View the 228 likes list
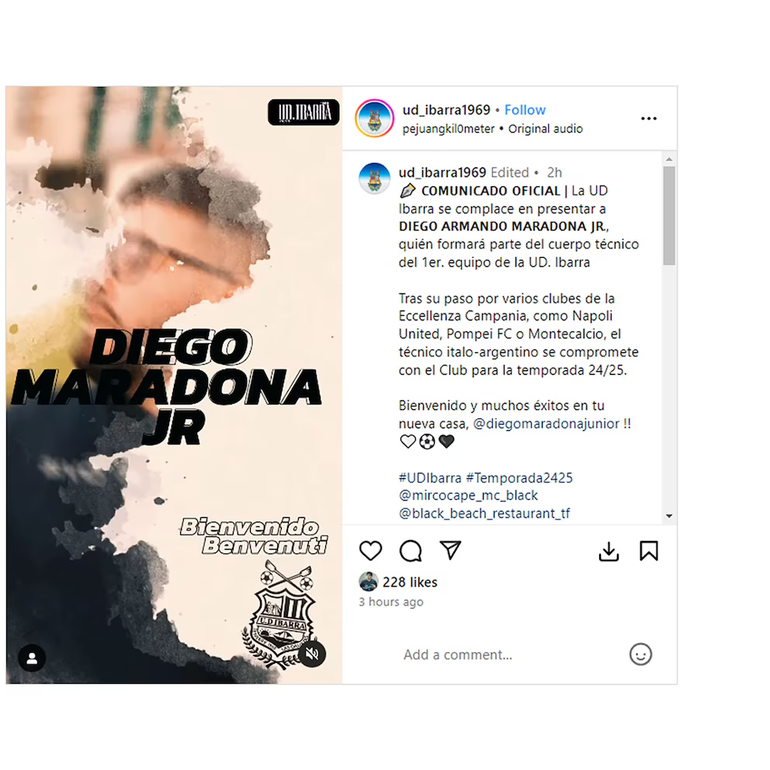This screenshot has height=770, width=770. point(410,582)
